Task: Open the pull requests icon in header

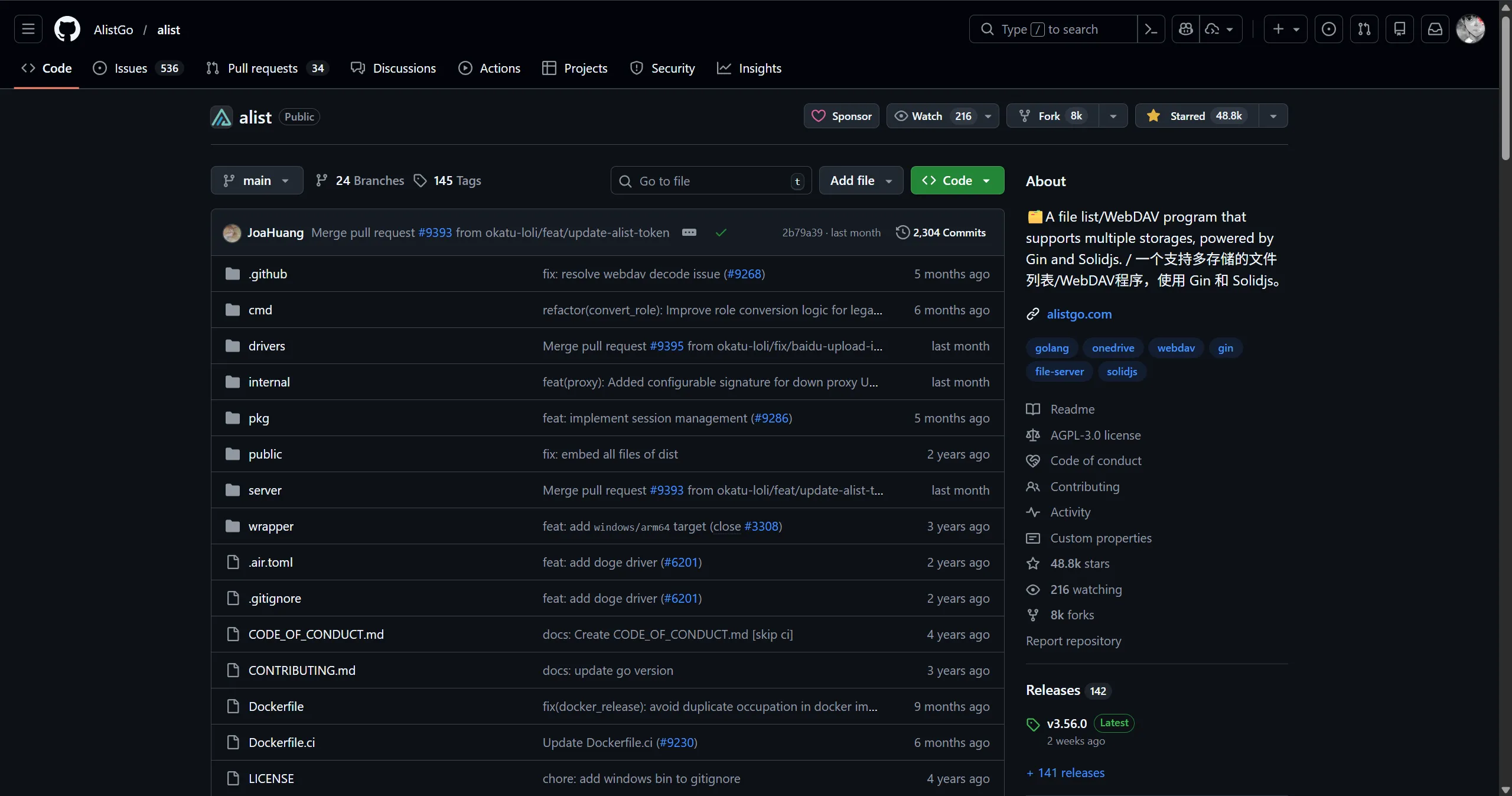Action: [1364, 29]
